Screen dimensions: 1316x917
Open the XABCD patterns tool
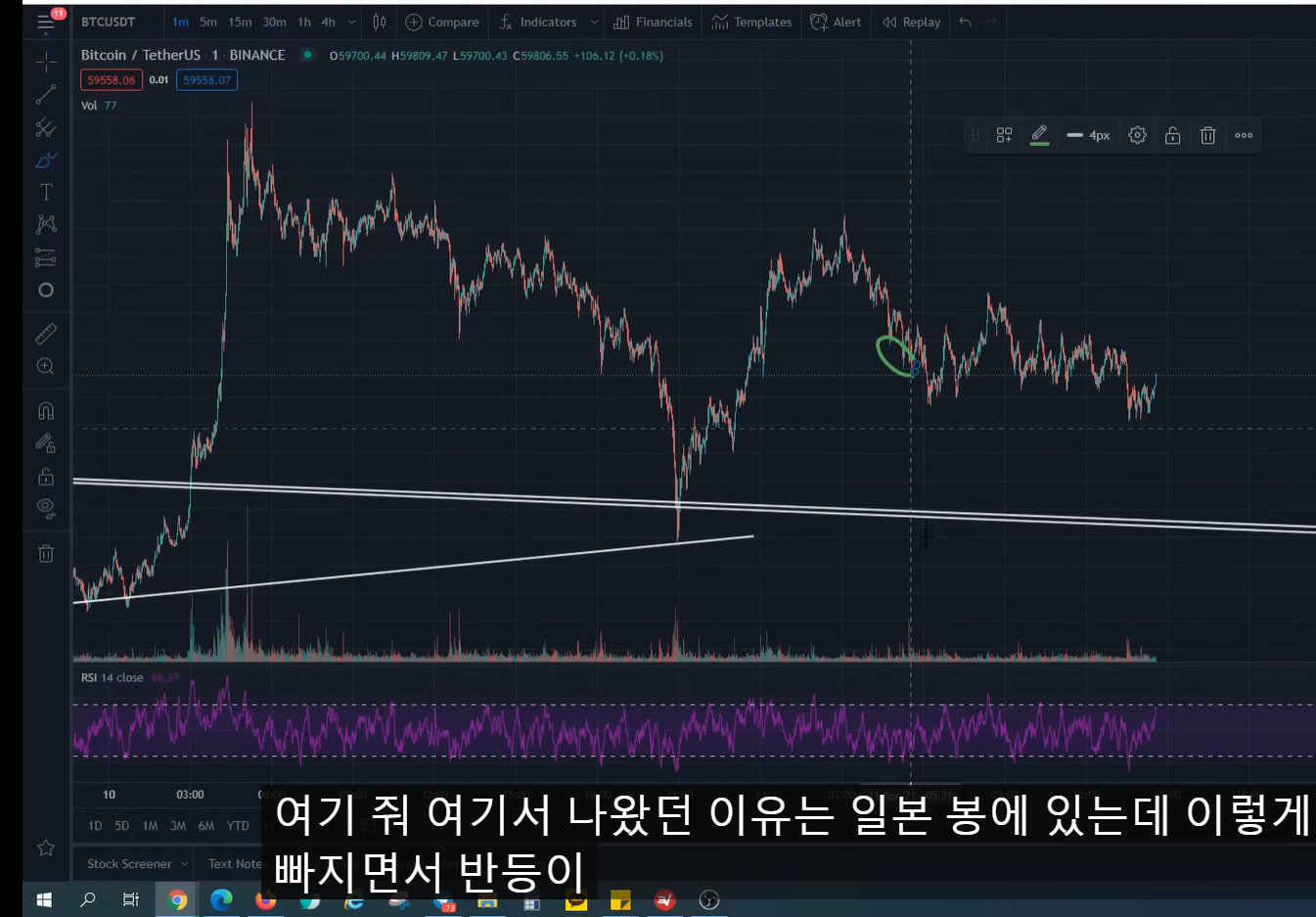coord(46,224)
